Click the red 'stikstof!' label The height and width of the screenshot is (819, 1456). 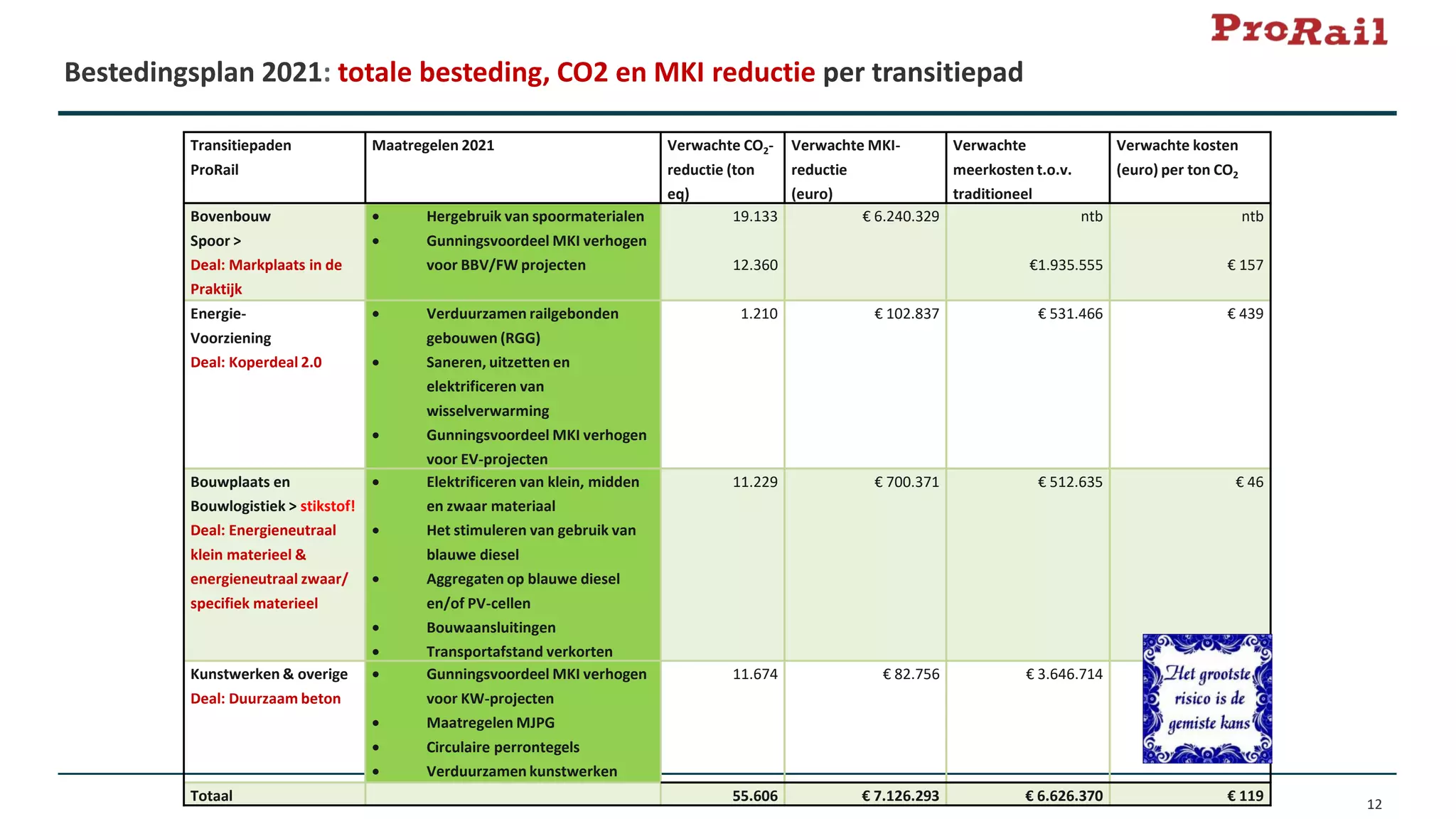tap(327, 506)
